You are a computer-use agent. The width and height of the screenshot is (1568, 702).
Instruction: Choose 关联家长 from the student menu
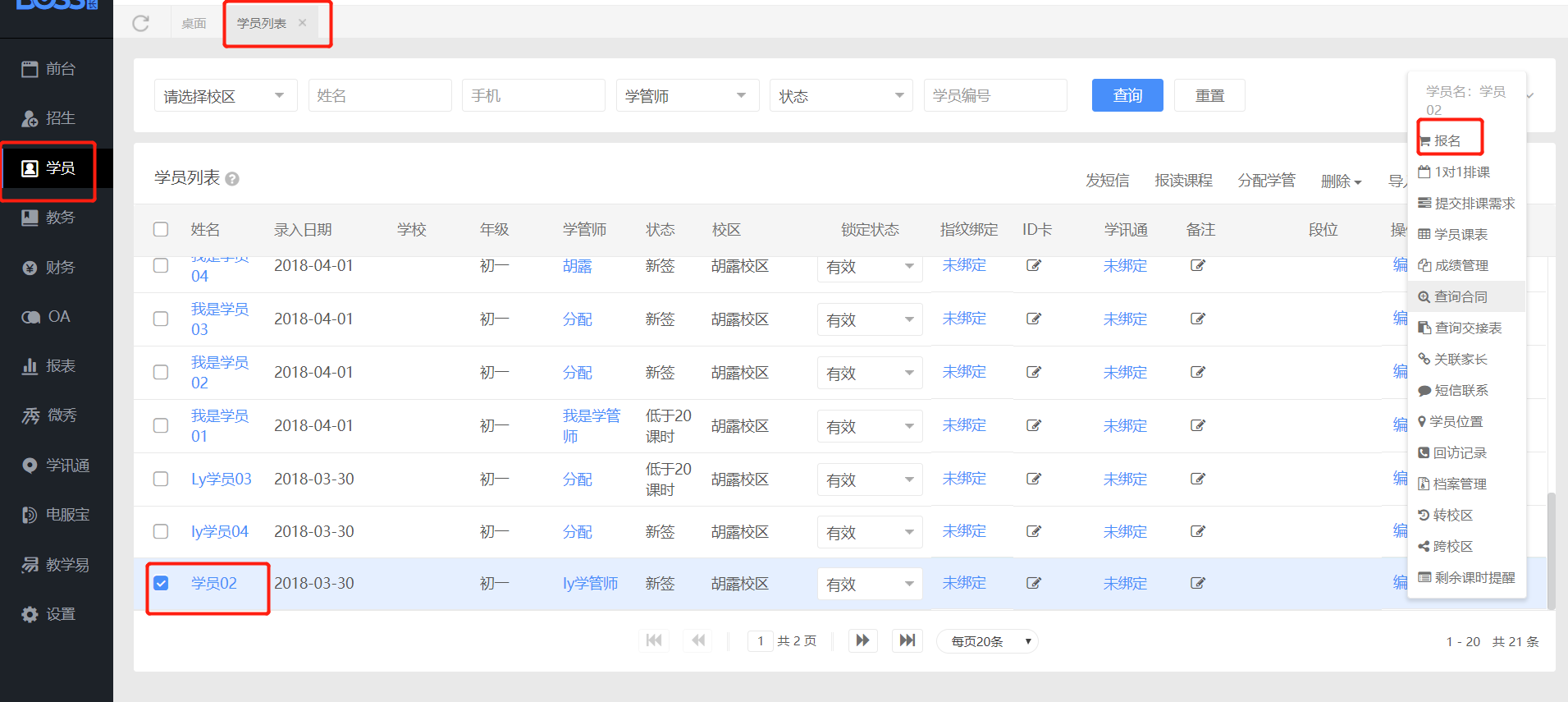(x=1453, y=359)
